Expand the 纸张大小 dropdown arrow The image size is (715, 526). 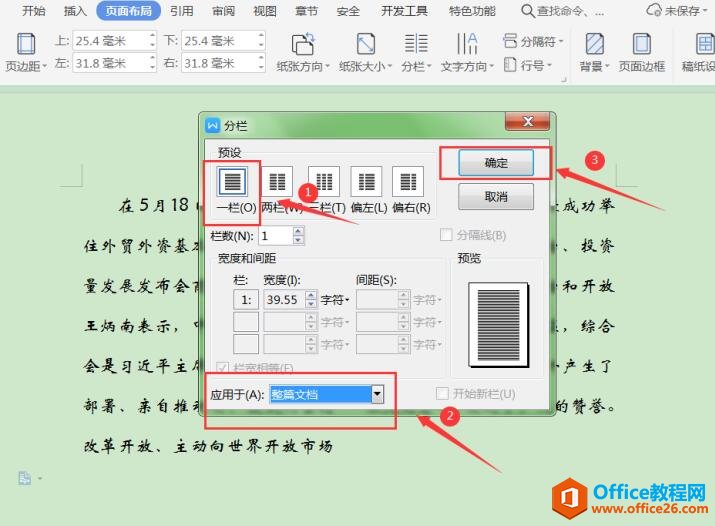click(x=390, y=67)
